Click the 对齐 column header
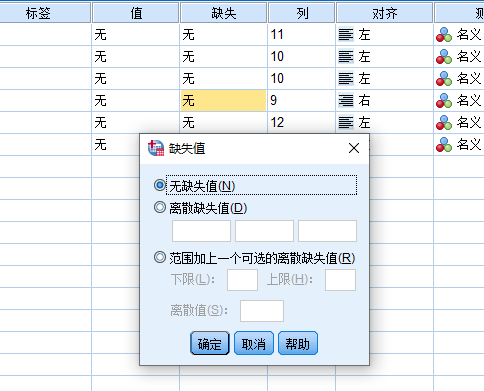Viewport: 484px width, 391px height. point(384,13)
